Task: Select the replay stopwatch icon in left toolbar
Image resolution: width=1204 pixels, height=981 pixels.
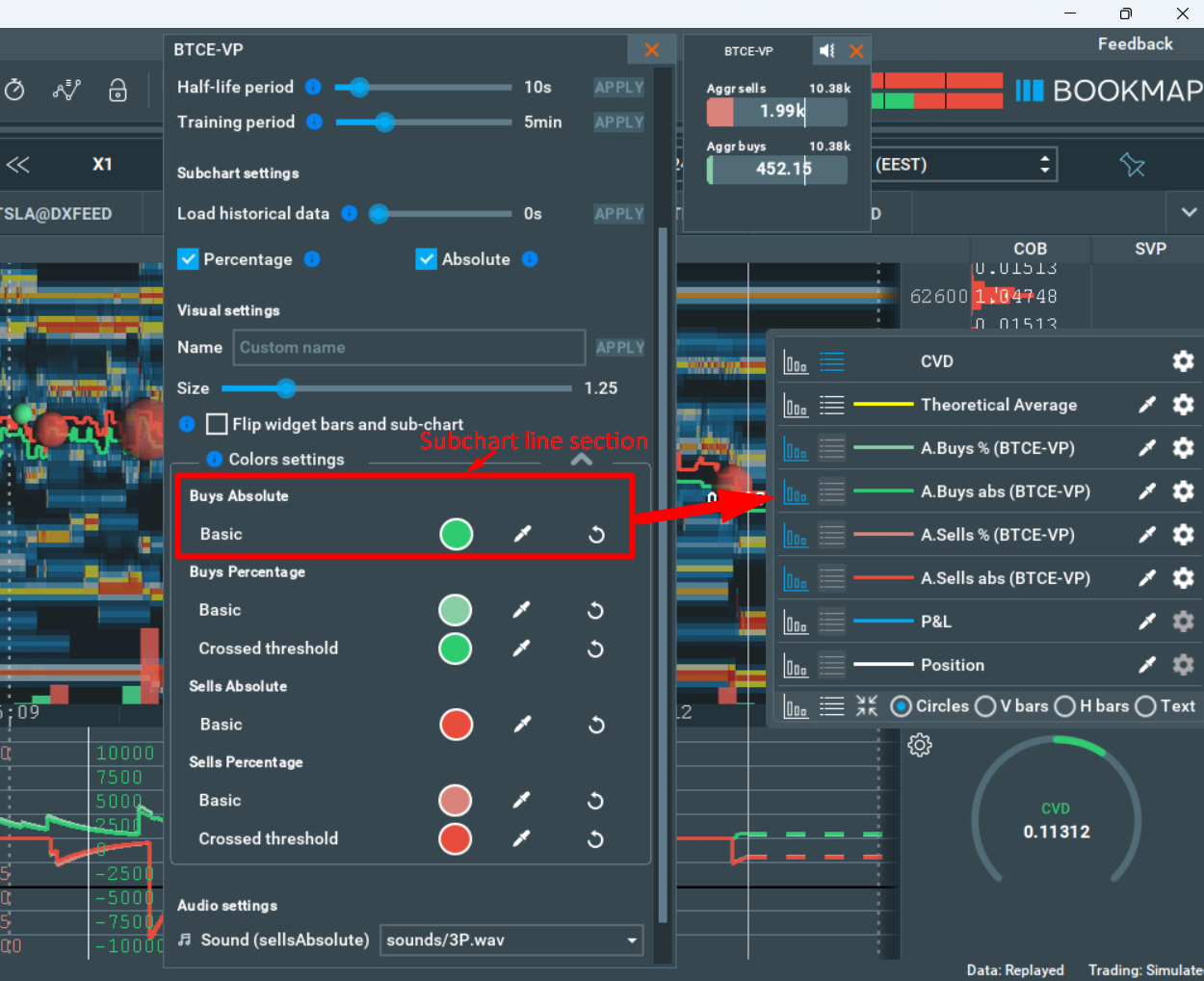Action: click(15, 90)
